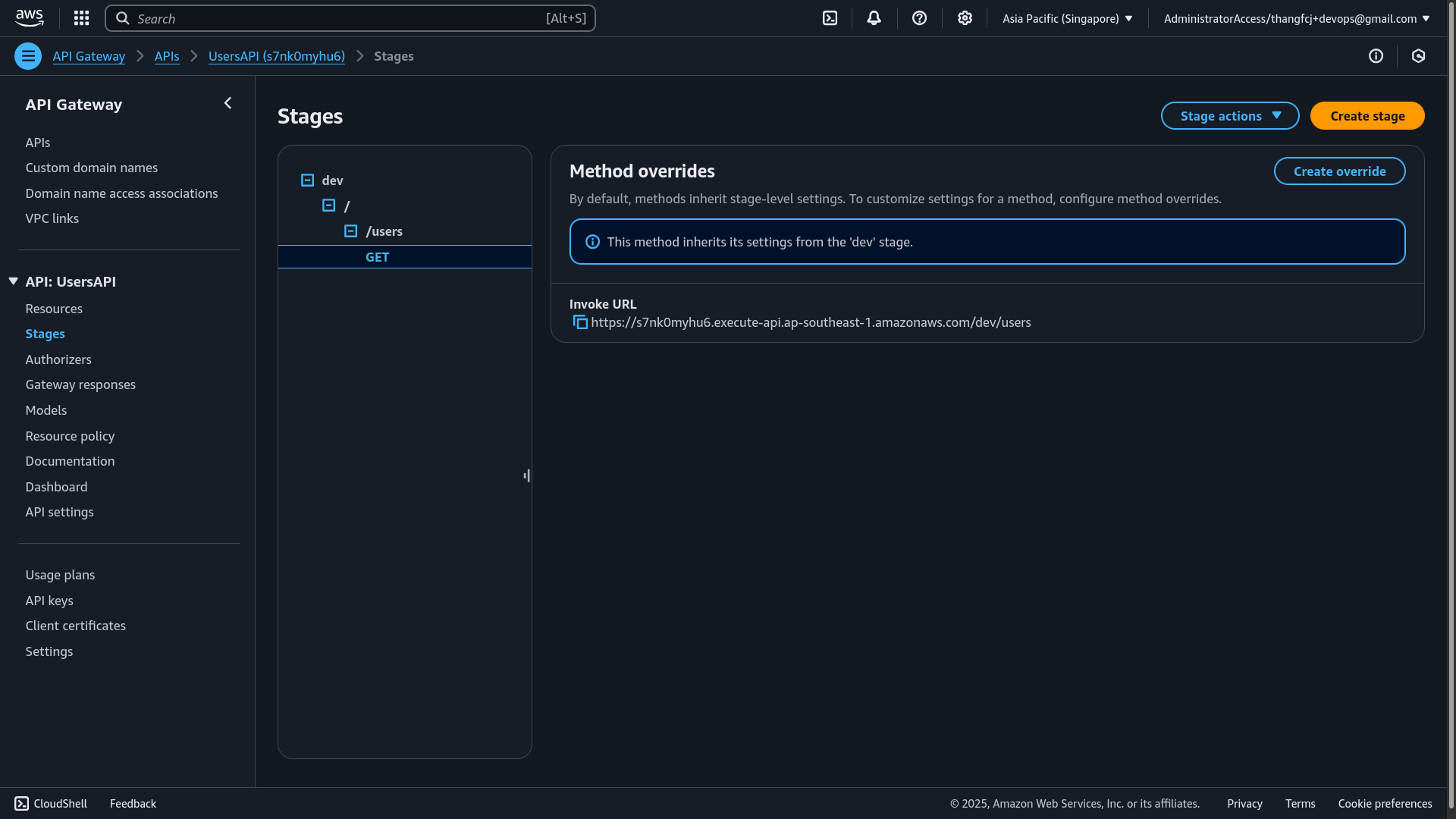
Task: Go to APIs breadcrumb link
Action: (x=167, y=56)
